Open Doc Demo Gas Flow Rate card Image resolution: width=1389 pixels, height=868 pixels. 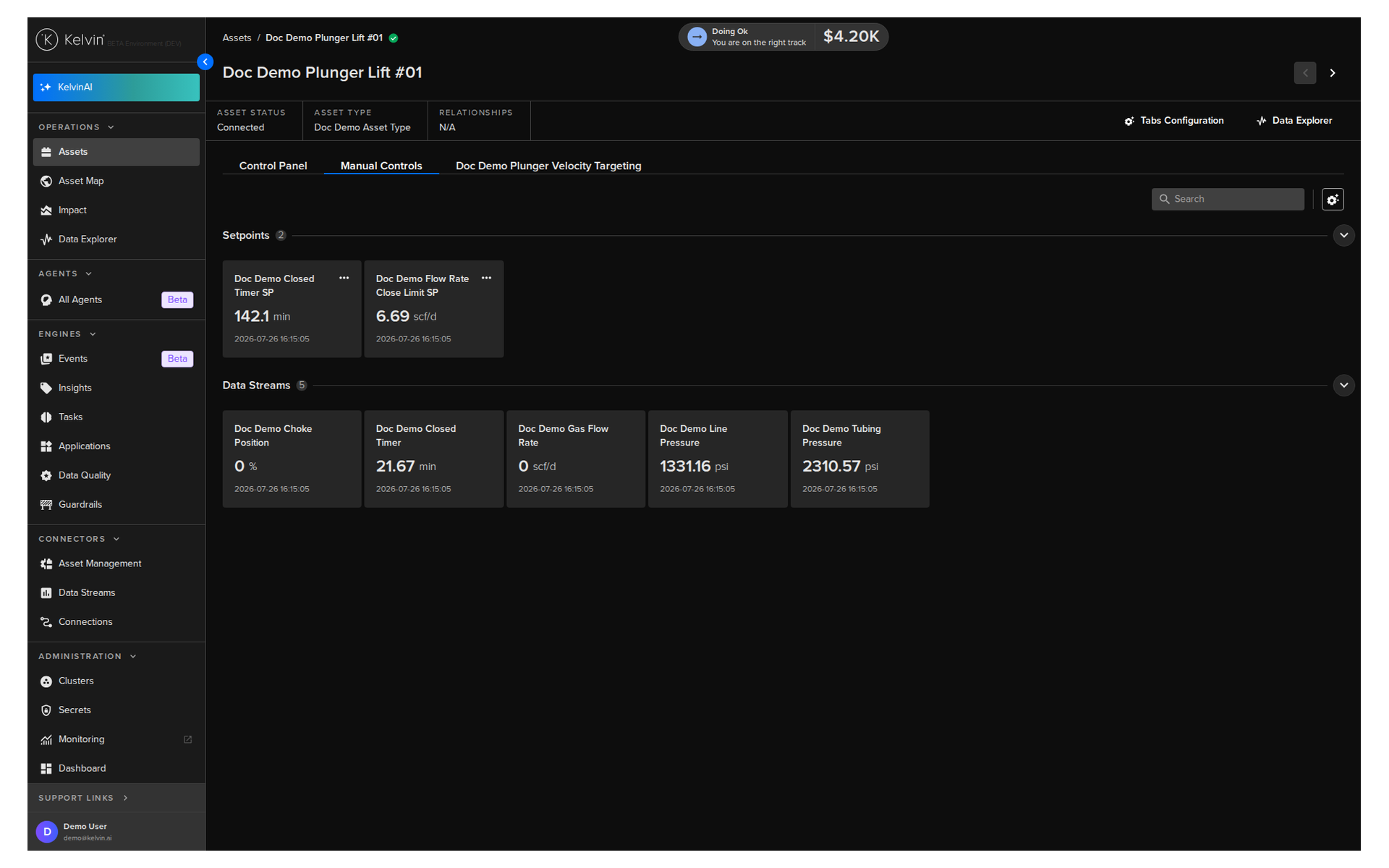pyautogui.click(x=576, y=459)
